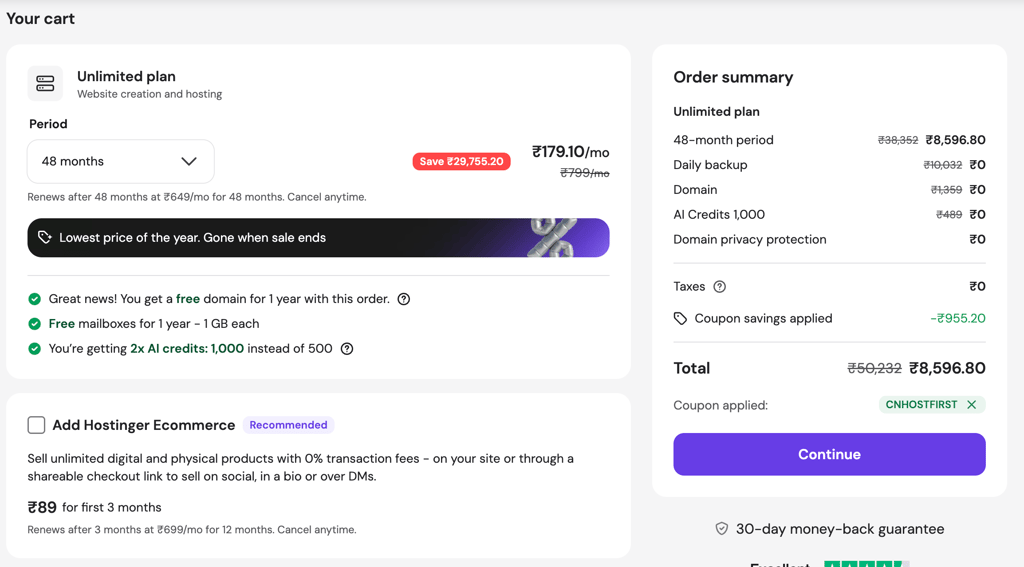Click the '₹89 for first 3 months' price

pyautogui.click(x=94, y=508)
